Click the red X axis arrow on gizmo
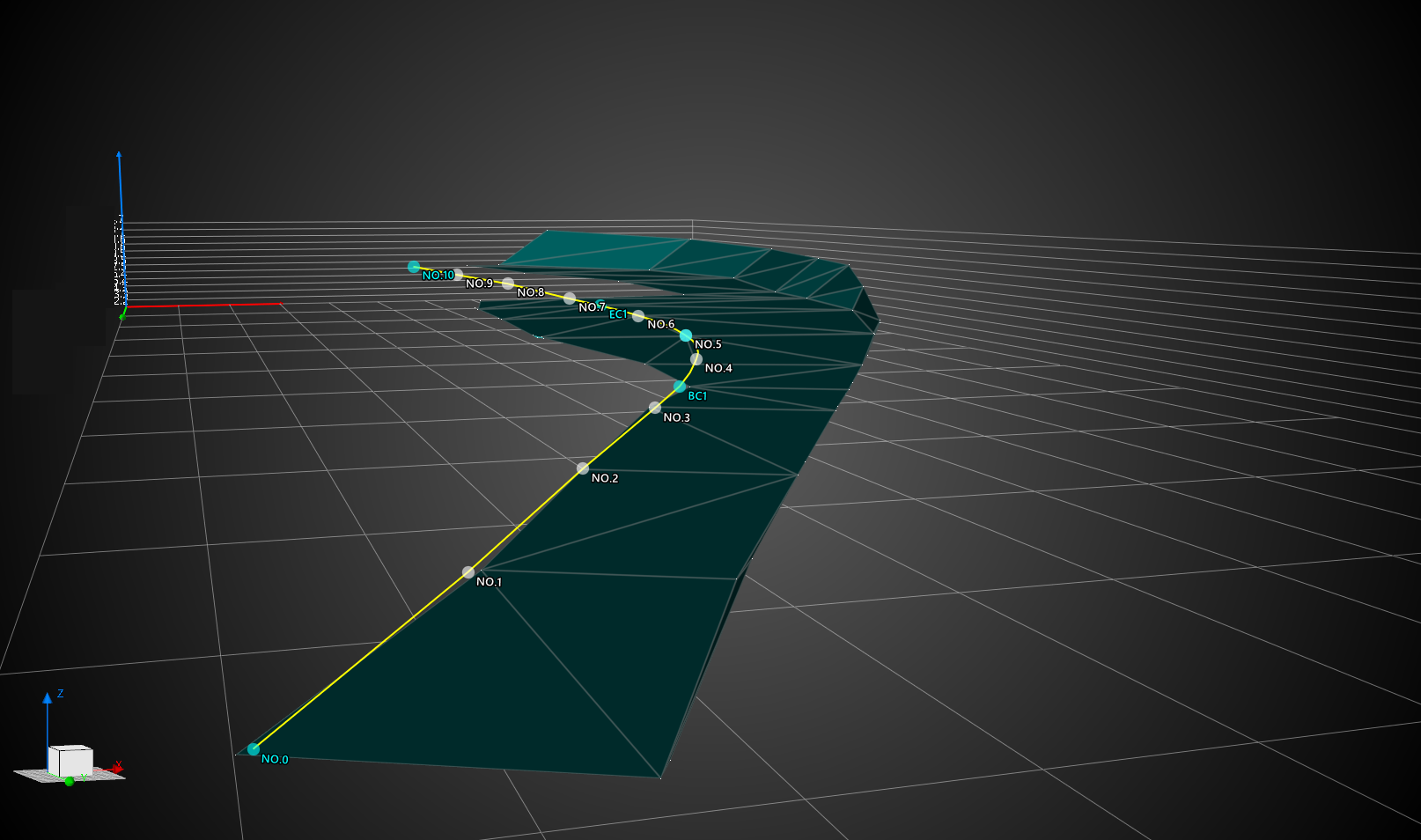This screenshot has width=1421, height=840. click(116, 769)
